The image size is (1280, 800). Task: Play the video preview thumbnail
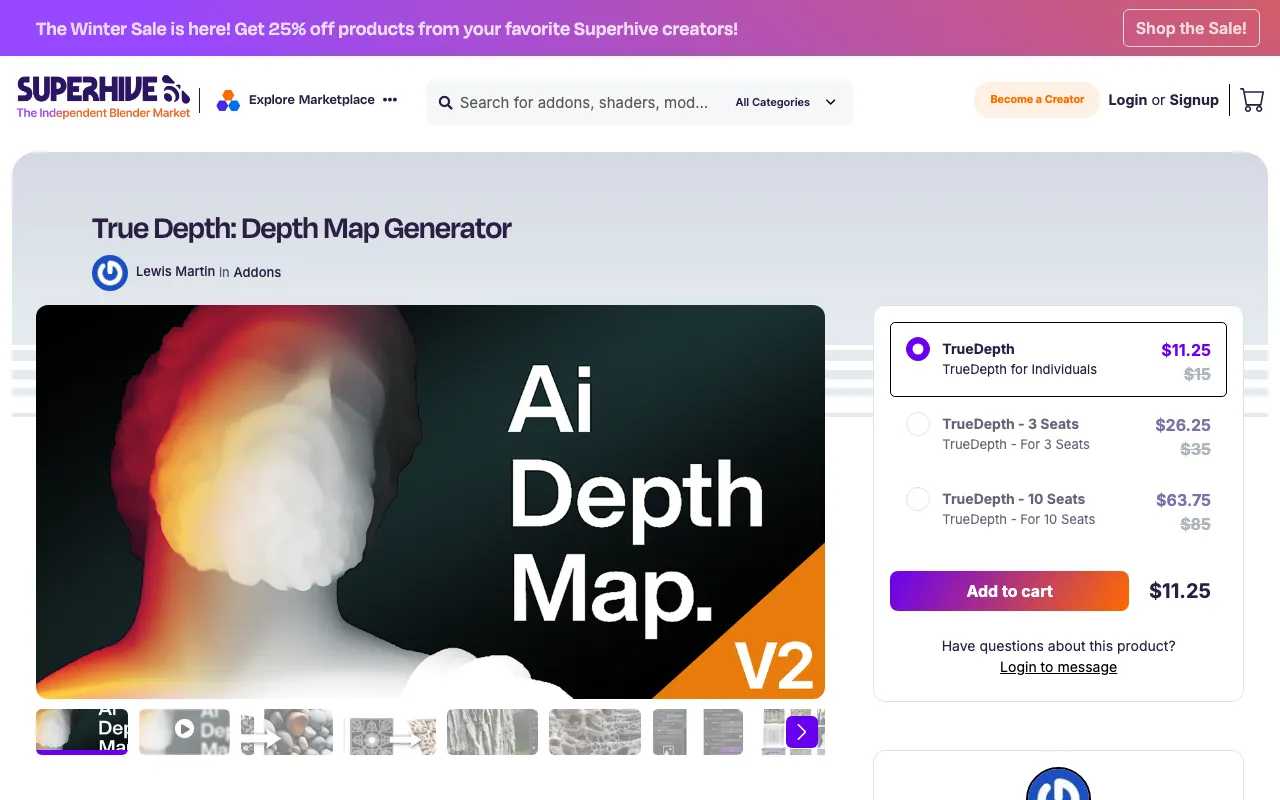tap(184, 730)
